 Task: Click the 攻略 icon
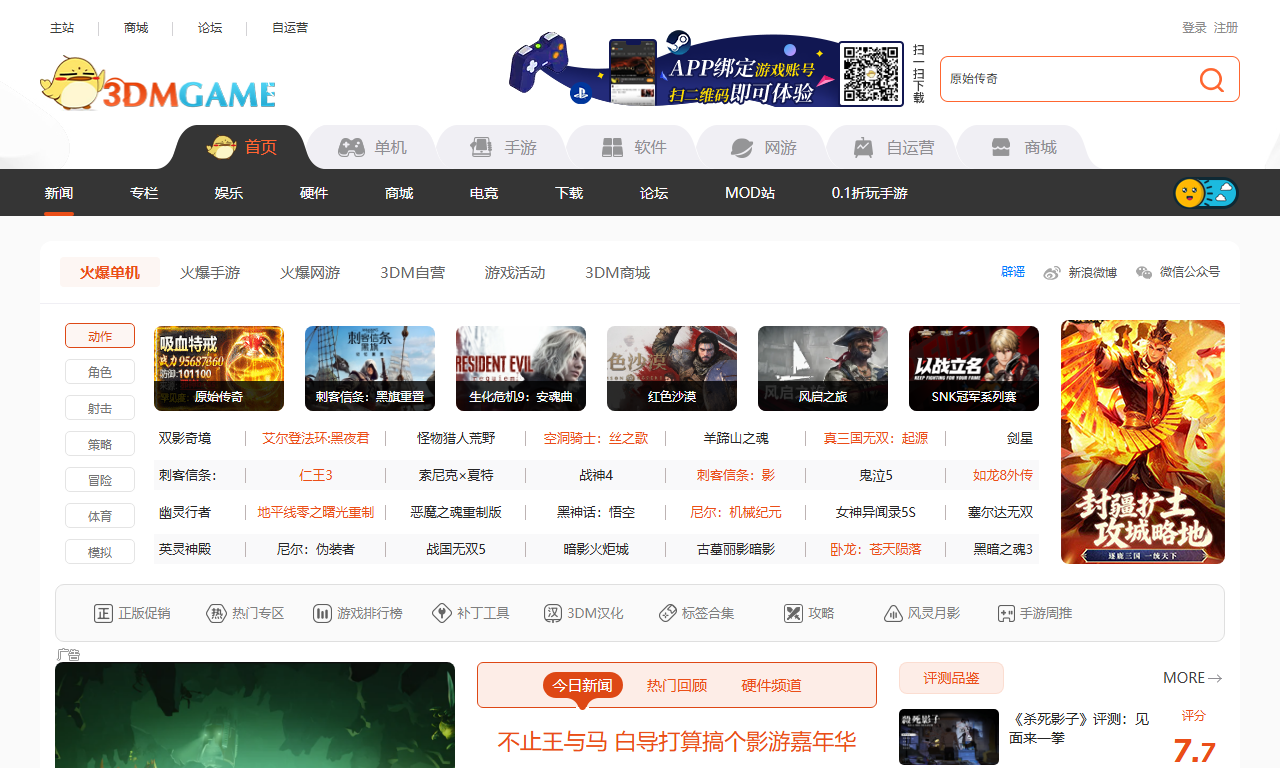(x=794, y=613)
